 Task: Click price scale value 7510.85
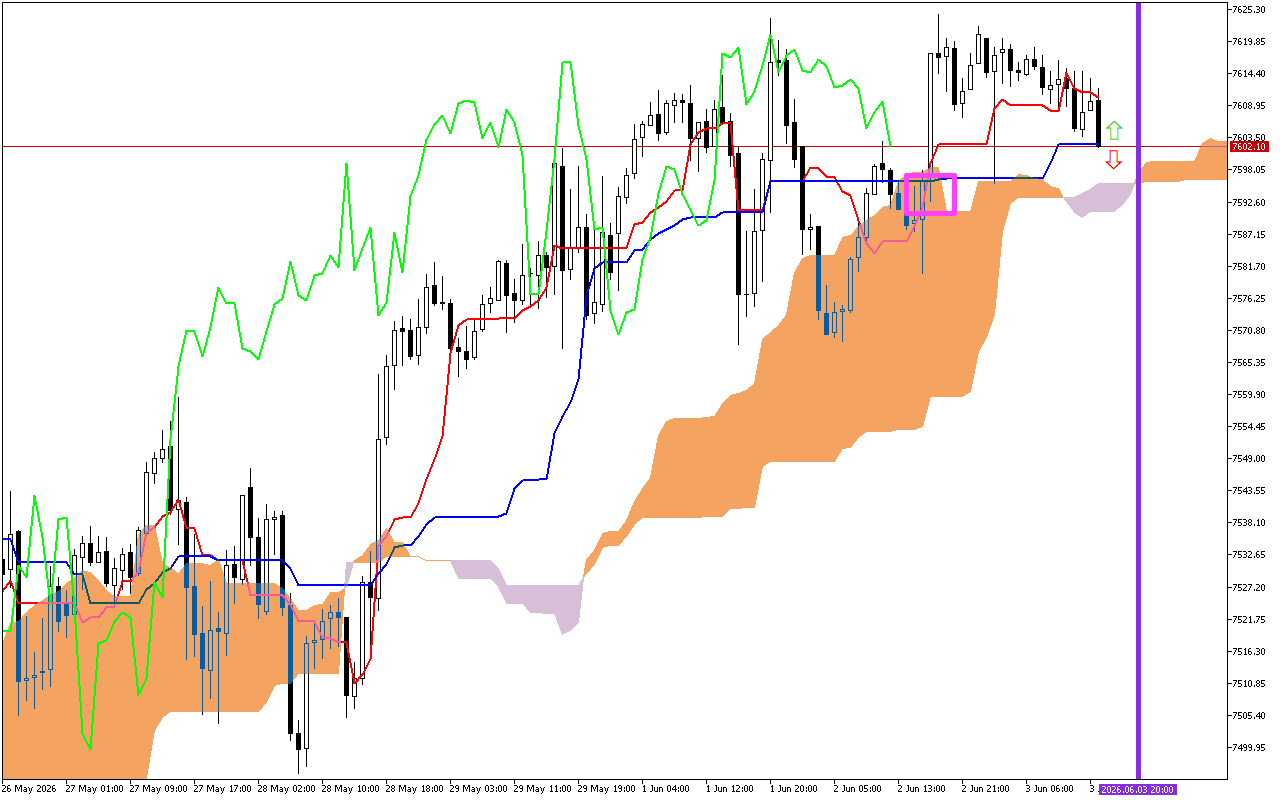[1248, 683]
